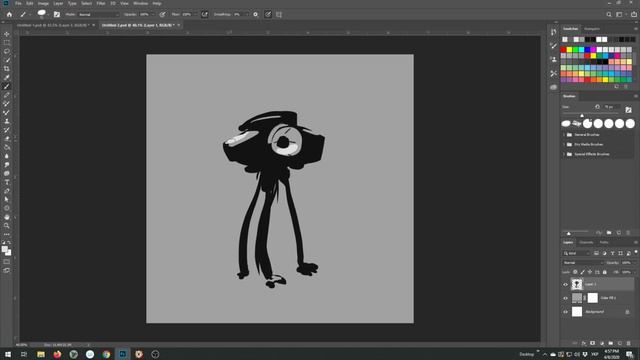Open the layer filter Kind dropdown
640x360 pixels.
[576, 253]
